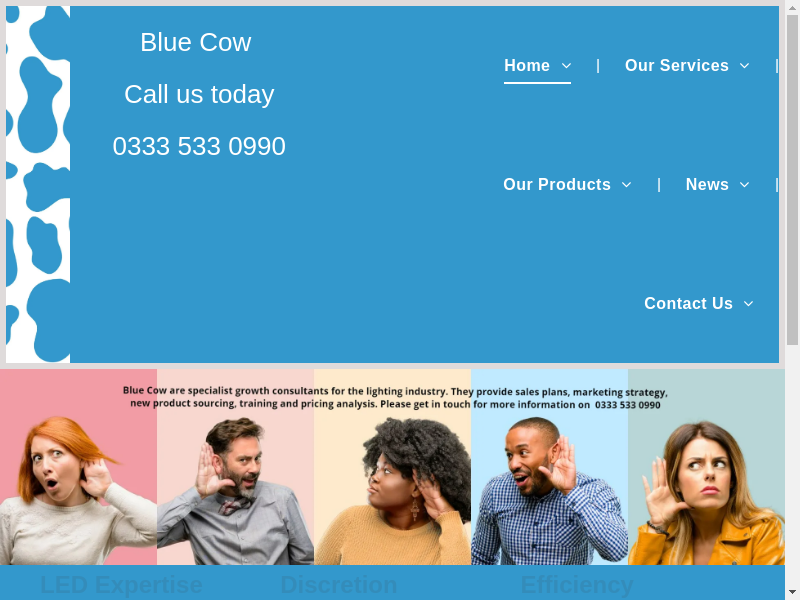Viewport: 800px width, 600px height.
Task: Expand the Our Services chevron arrow
Action: (744, 66)
